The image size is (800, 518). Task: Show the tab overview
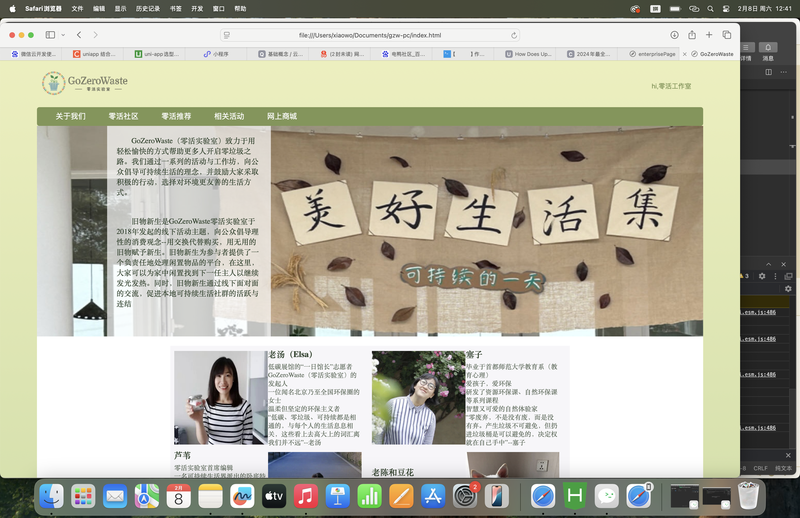click(x=727, y=35)
